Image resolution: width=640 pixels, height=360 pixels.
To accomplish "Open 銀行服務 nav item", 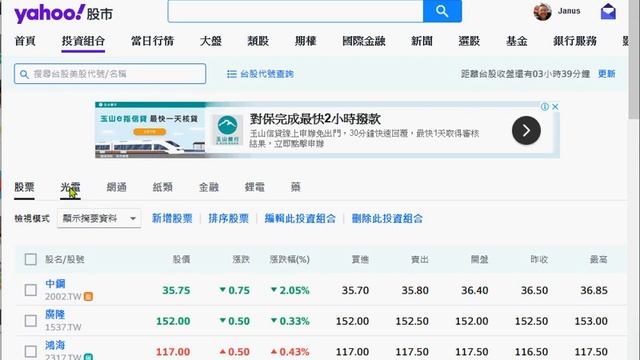I will (575, 41).
